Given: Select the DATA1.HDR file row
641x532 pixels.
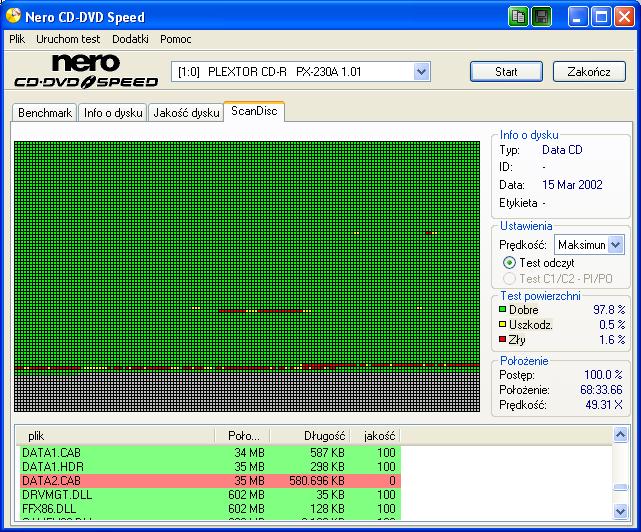Looking at the screenshot, I should point(210,467).
